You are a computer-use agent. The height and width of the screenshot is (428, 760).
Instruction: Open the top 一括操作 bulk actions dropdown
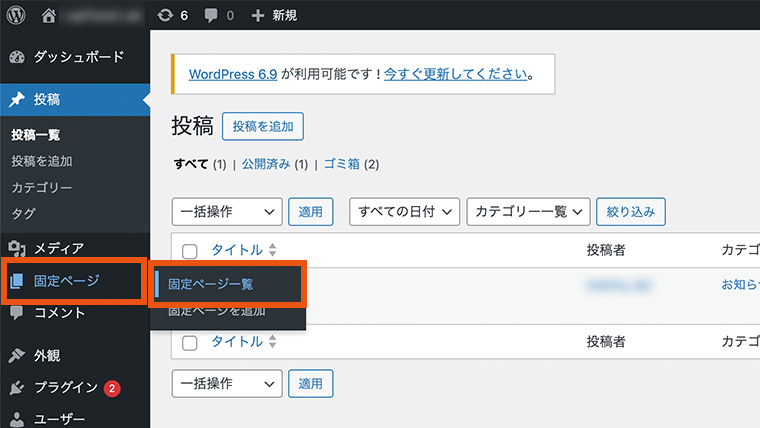[x=227, y=211]
